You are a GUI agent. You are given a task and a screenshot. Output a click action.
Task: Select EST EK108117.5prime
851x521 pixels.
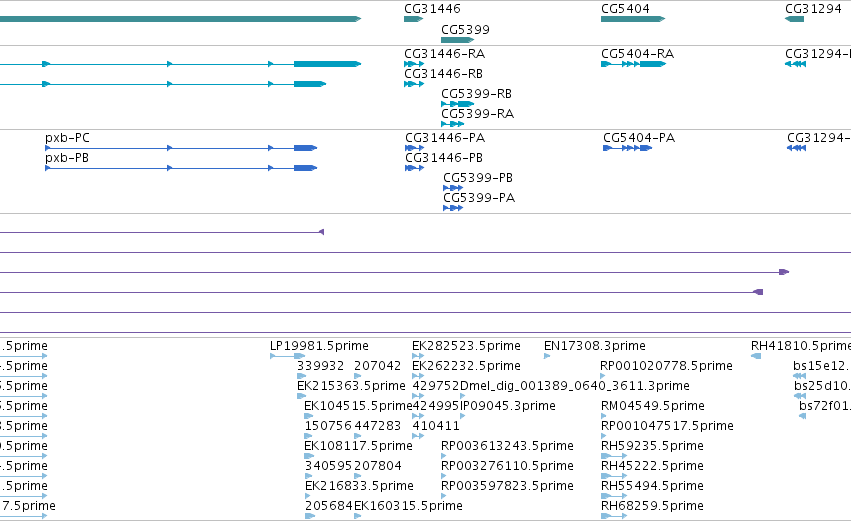(358, 446)
